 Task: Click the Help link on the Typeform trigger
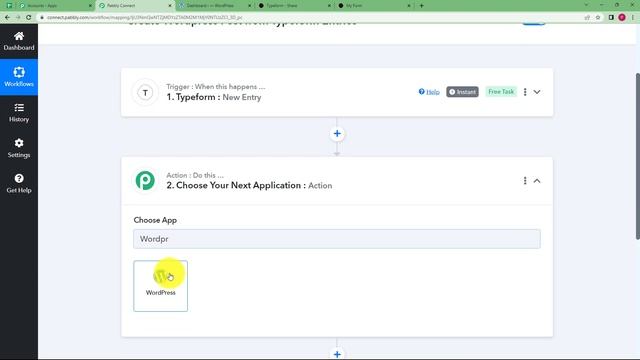[x=429, y=92]
